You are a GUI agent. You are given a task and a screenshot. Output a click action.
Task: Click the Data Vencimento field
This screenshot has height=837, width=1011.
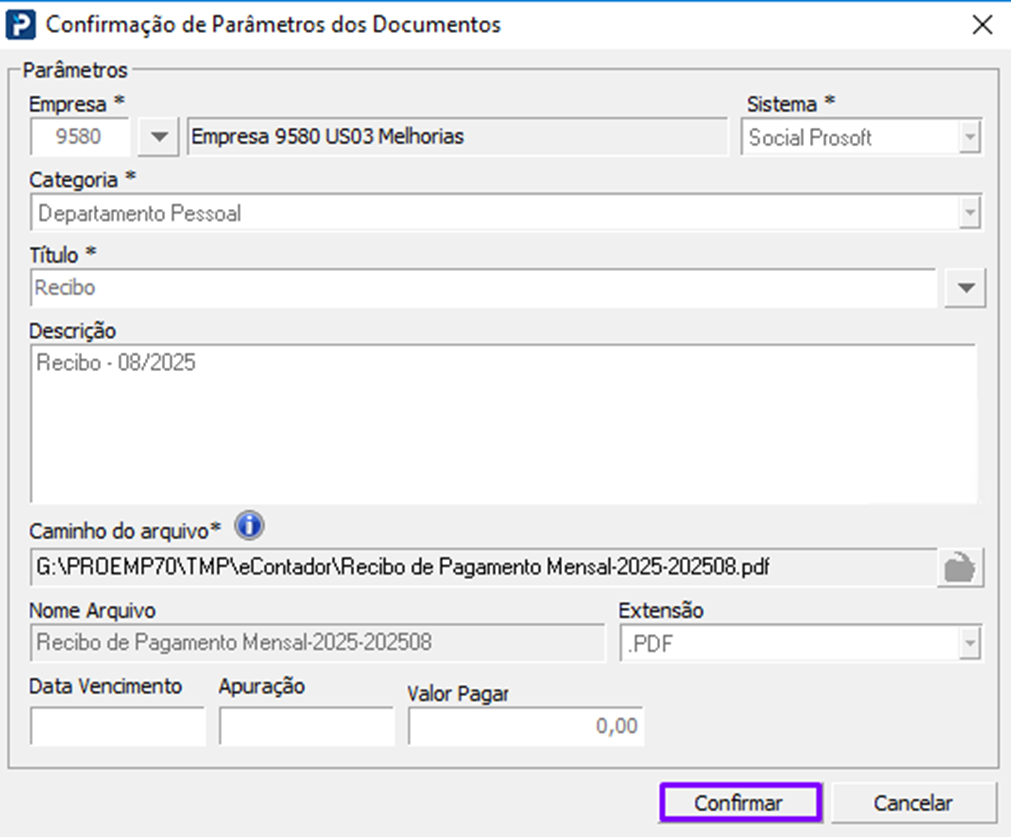click(117, 726)
